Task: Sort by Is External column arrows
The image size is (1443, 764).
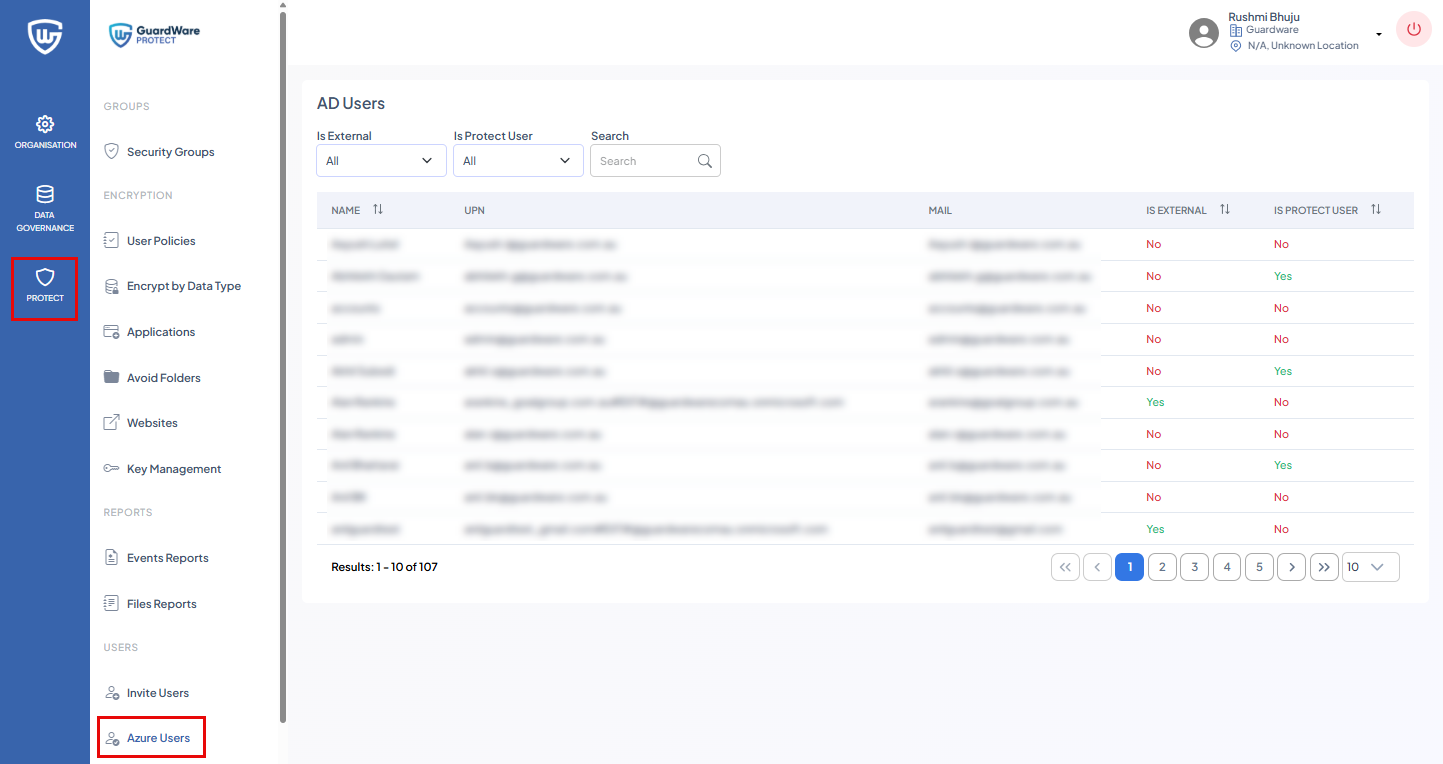Action: click(x=1225, y=210)
